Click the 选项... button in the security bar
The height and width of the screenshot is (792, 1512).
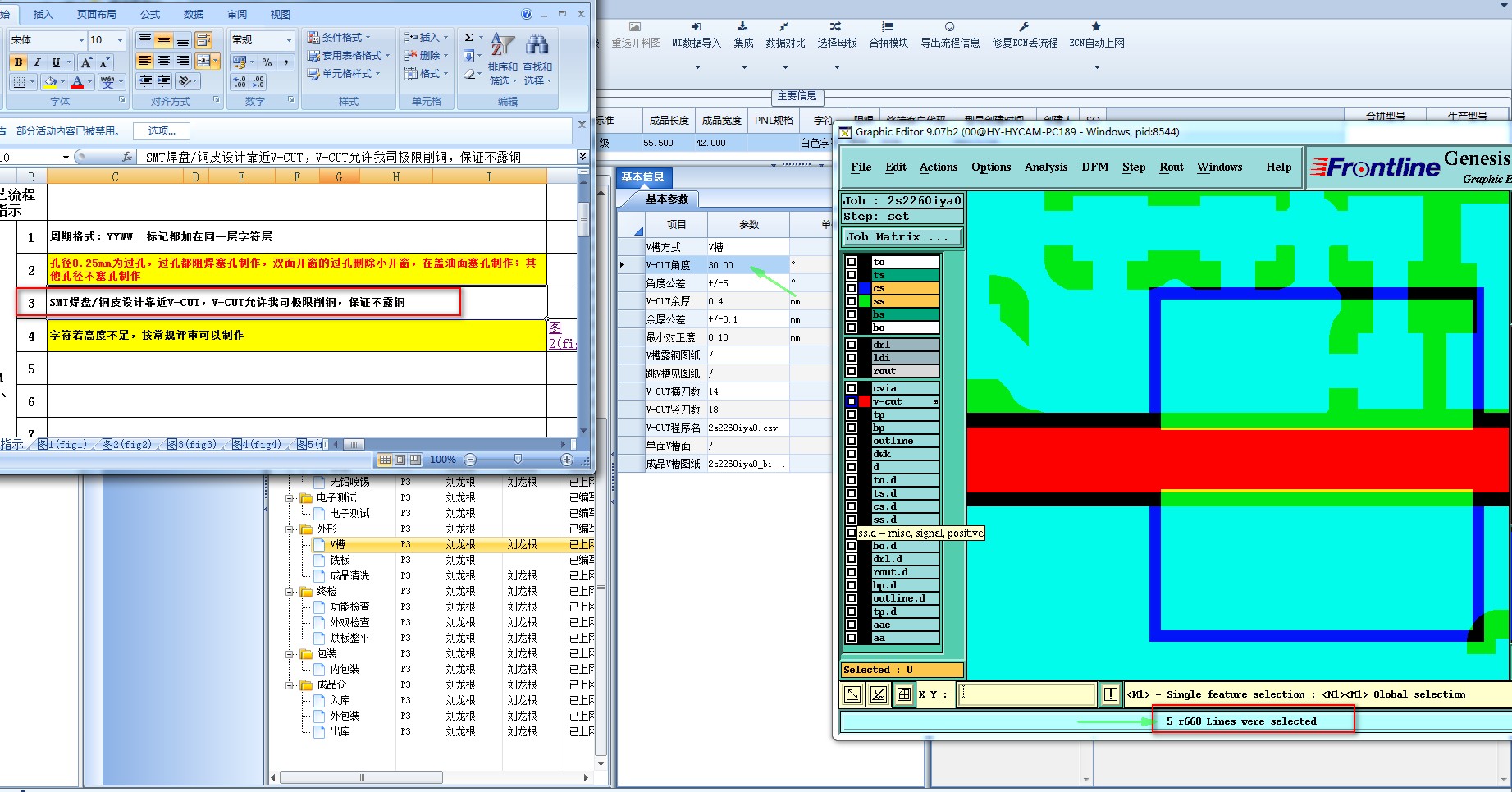(x=162, y=131)
